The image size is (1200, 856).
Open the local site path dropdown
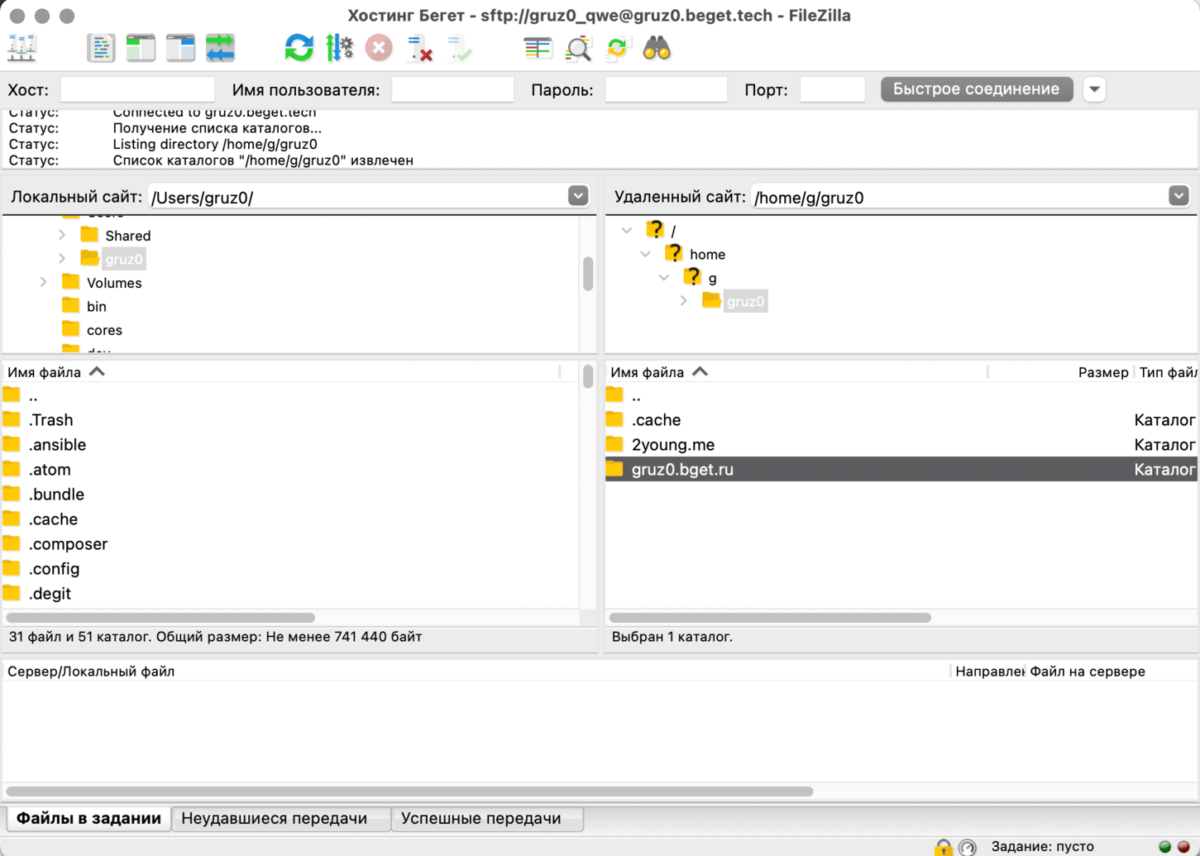point(578,196)
